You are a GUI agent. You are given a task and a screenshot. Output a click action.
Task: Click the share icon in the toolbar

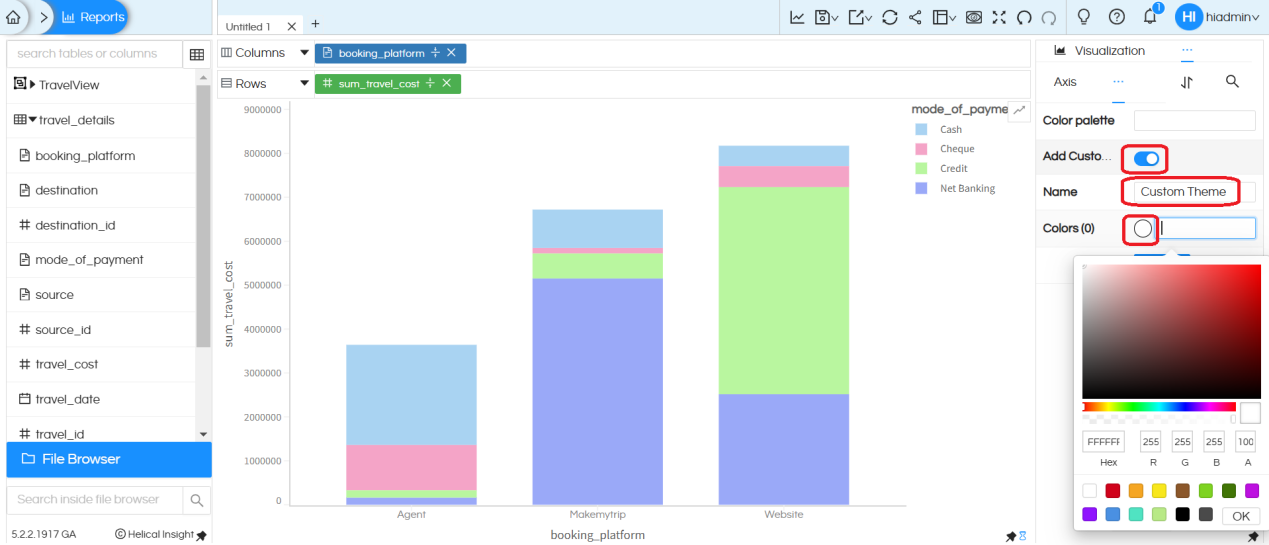[915, 17]
